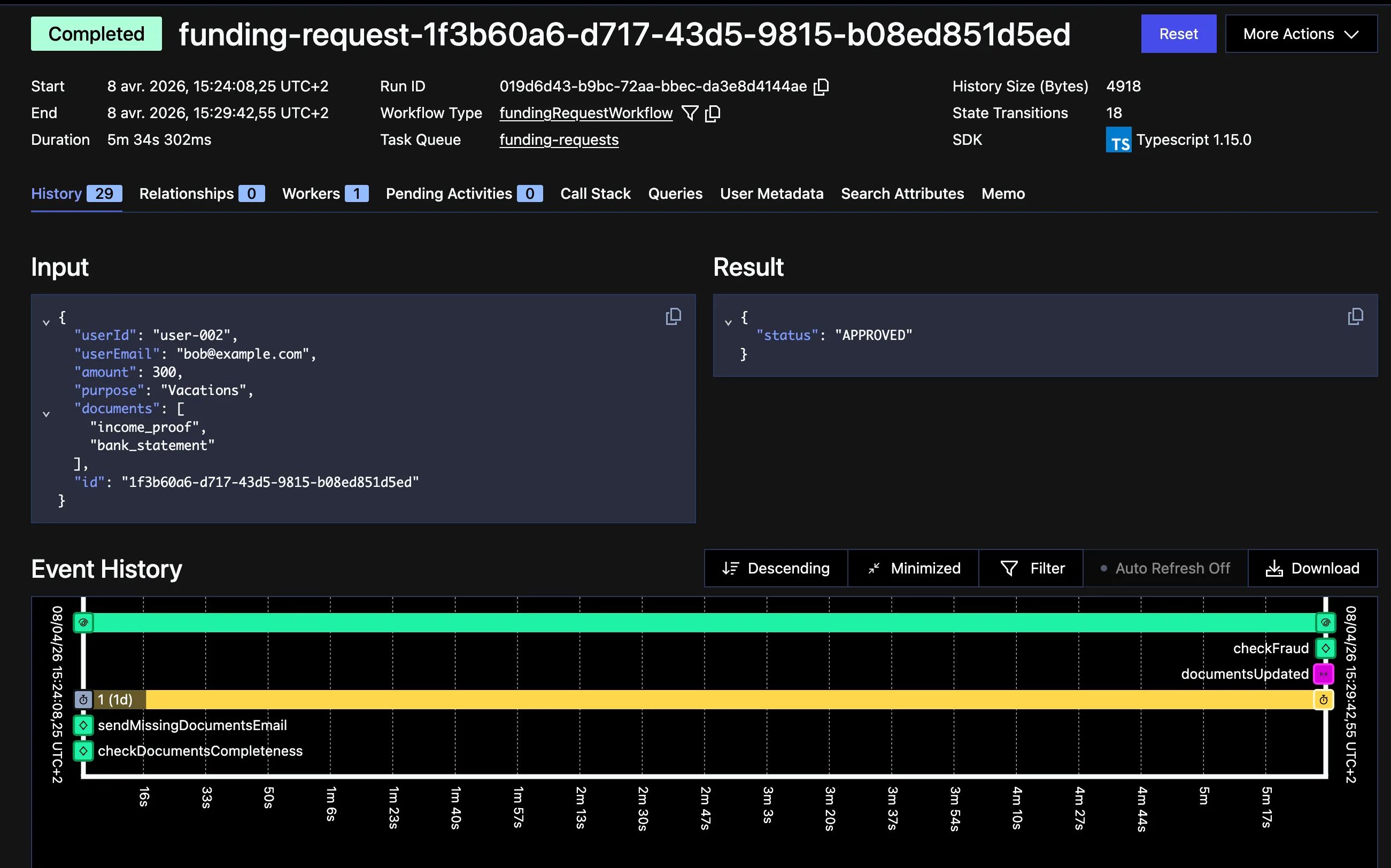Copy the Run ID to clipboard
The width and height of the screenshot is (1391, 868).
coord(822,86)
